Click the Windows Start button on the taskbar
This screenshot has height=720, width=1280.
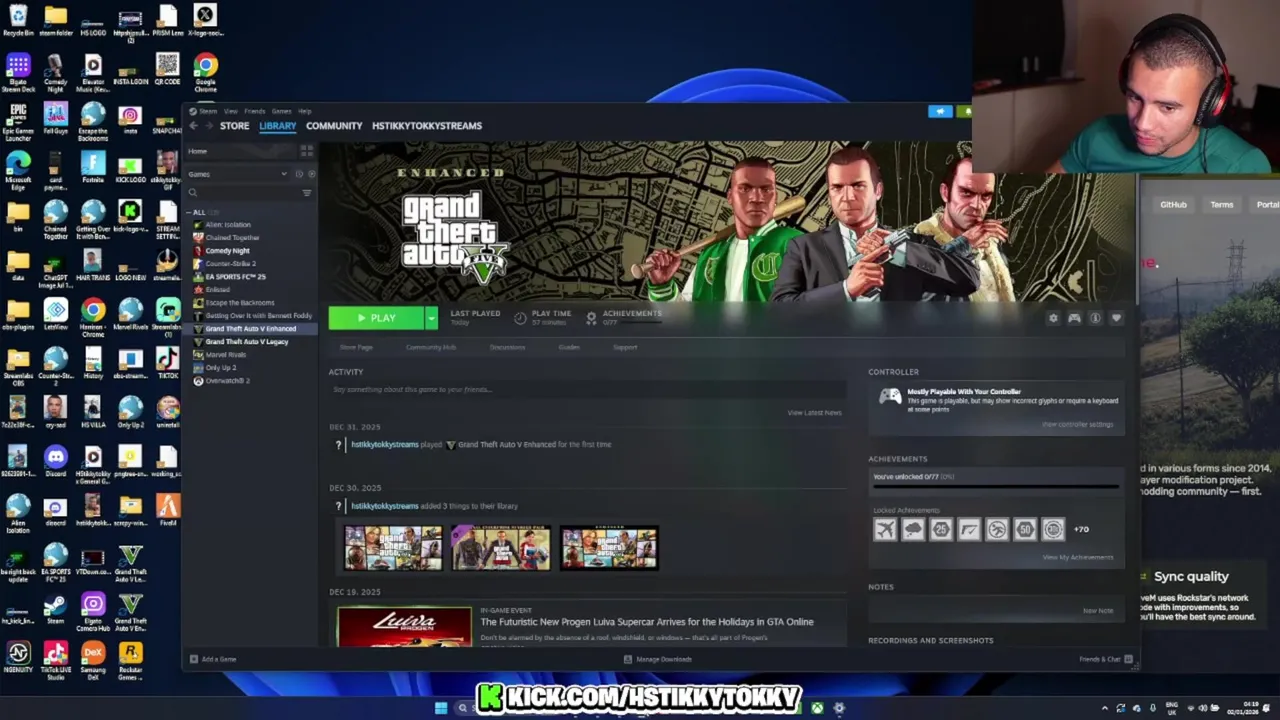coord(441,708)
